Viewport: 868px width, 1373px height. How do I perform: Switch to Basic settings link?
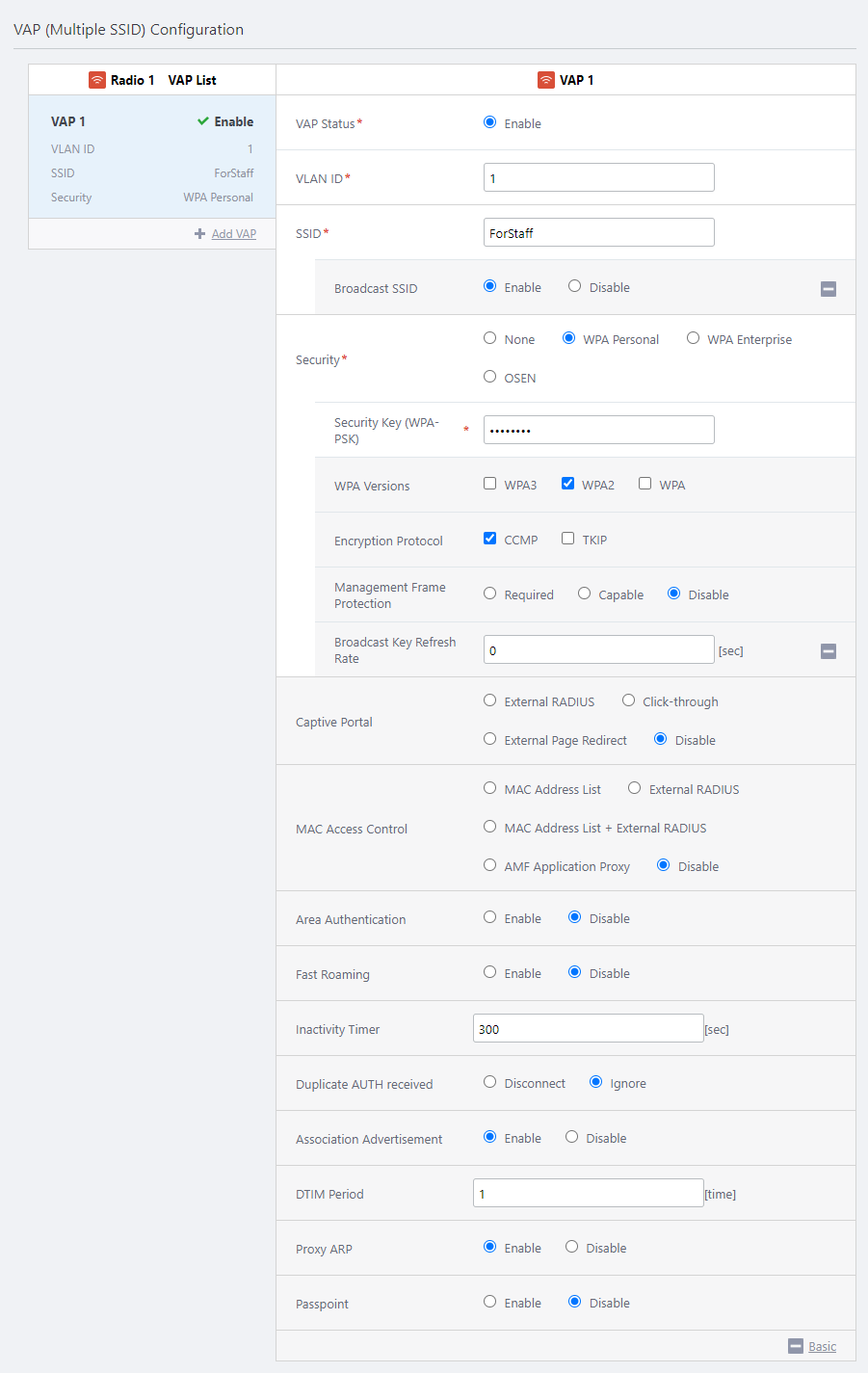(x=822, y=1346)
